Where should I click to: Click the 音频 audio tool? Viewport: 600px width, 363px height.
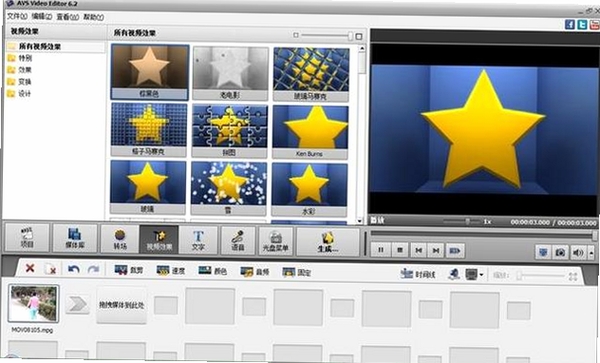254,272
